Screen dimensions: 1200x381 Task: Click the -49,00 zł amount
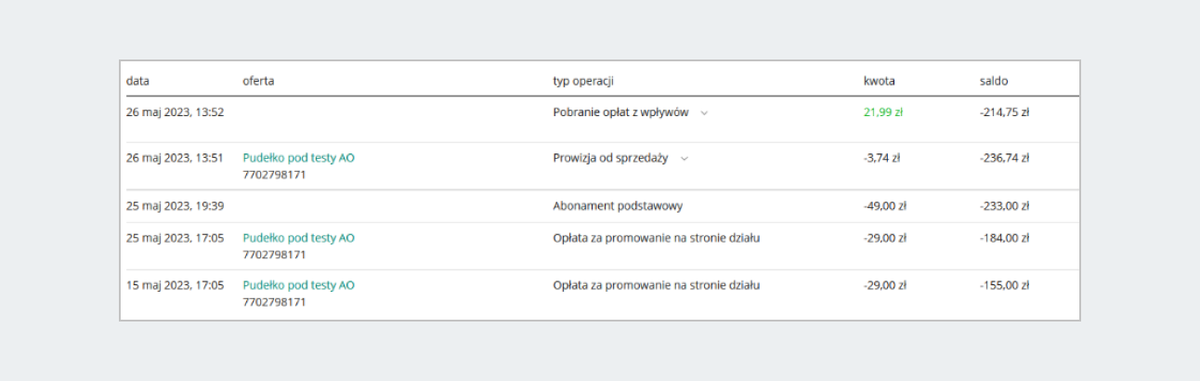tap(885, 206)
